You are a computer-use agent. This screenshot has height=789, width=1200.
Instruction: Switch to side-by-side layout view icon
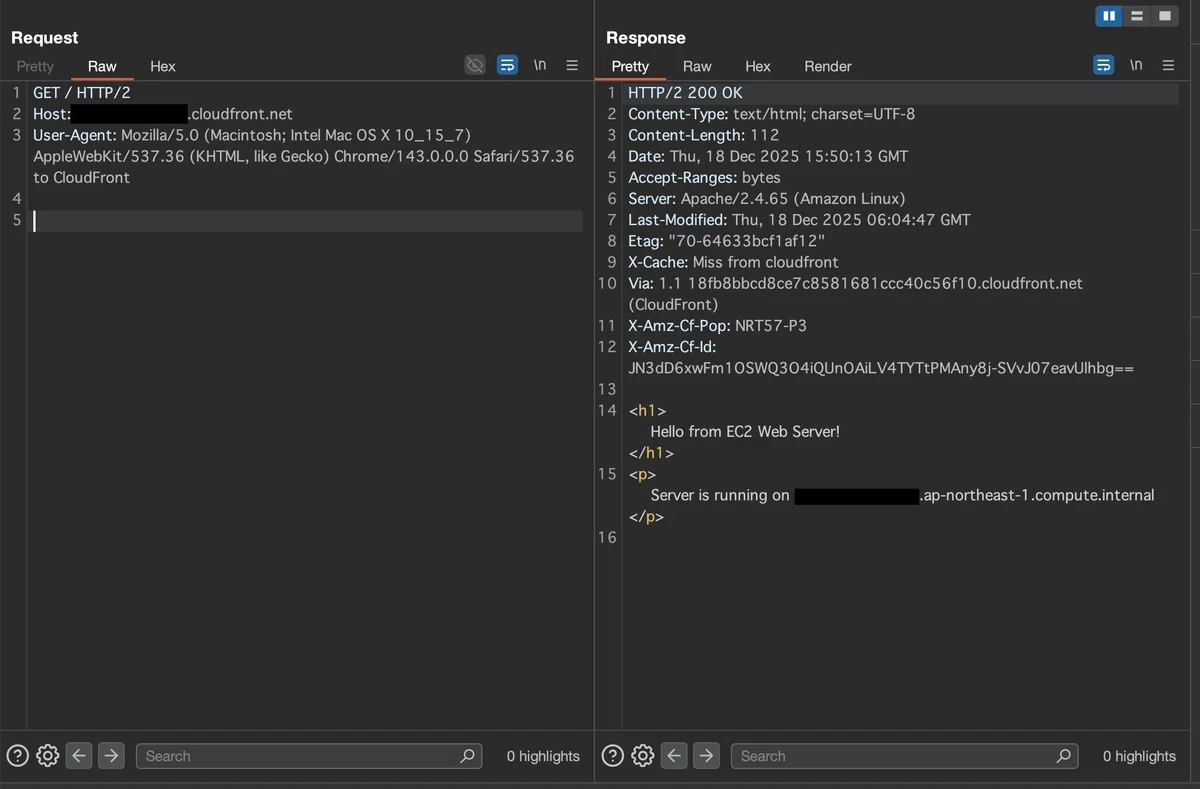click(1109, 16)
